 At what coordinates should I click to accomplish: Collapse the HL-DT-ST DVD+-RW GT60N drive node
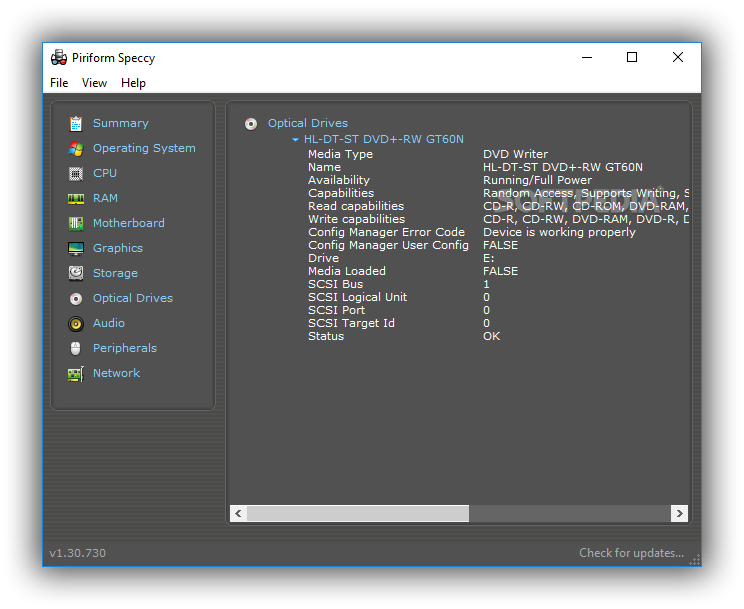pyautogui.click(x=295, y=140)
